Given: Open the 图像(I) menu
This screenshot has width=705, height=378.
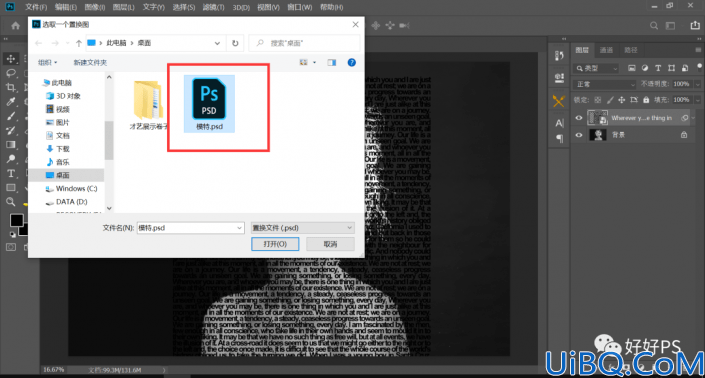Looking at the screenshot, I should (94, 7).
